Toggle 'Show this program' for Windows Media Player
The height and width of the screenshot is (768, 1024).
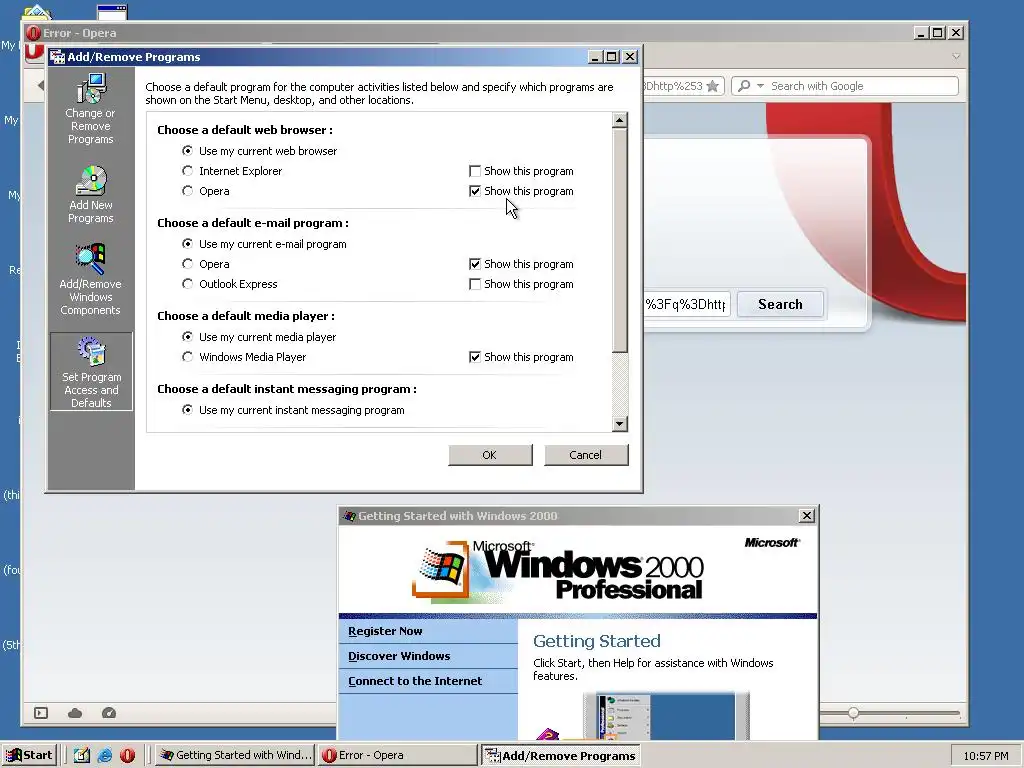tap(475, 357)
